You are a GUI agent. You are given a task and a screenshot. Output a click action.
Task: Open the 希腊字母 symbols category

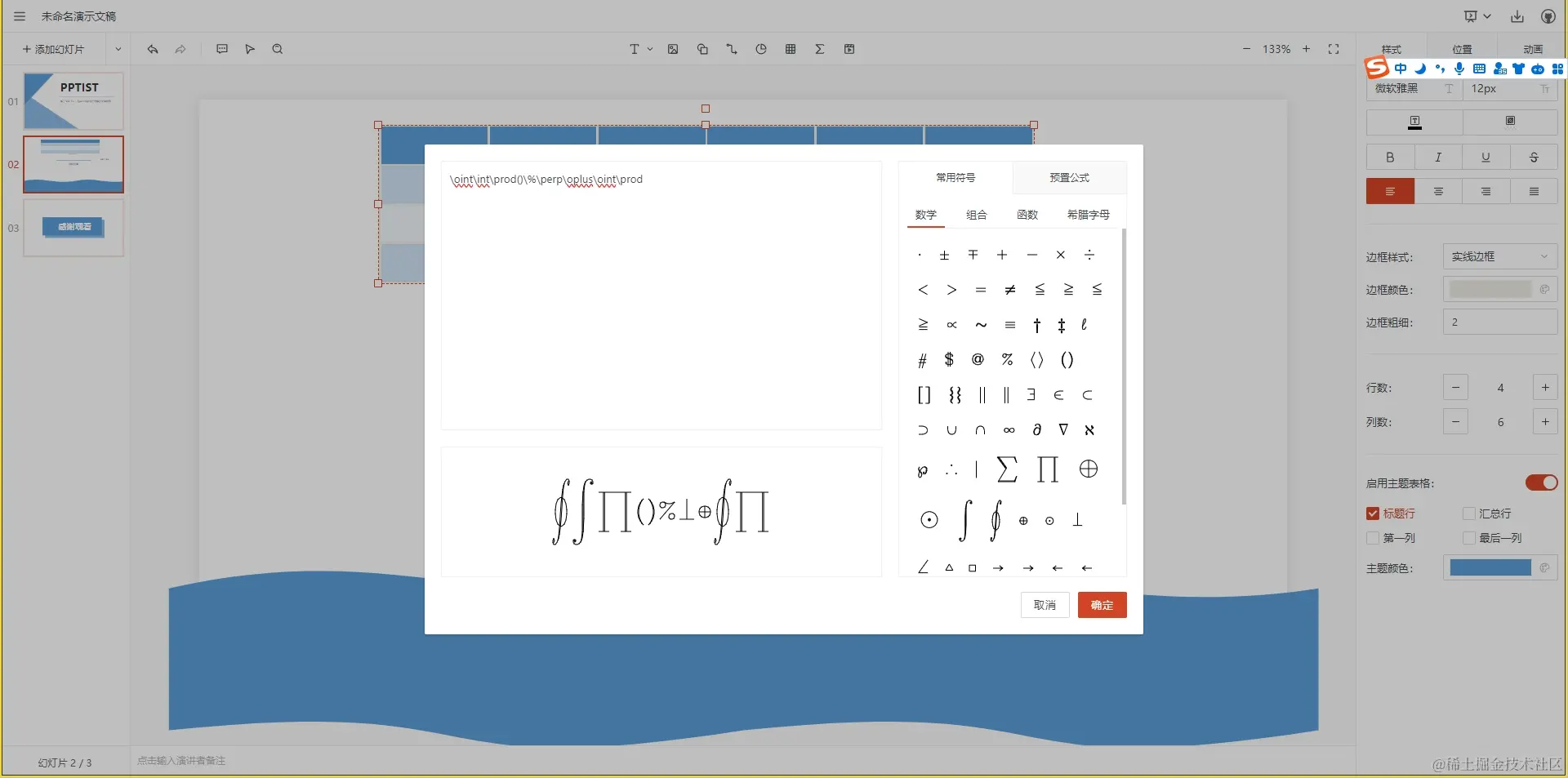point(1089,215)
